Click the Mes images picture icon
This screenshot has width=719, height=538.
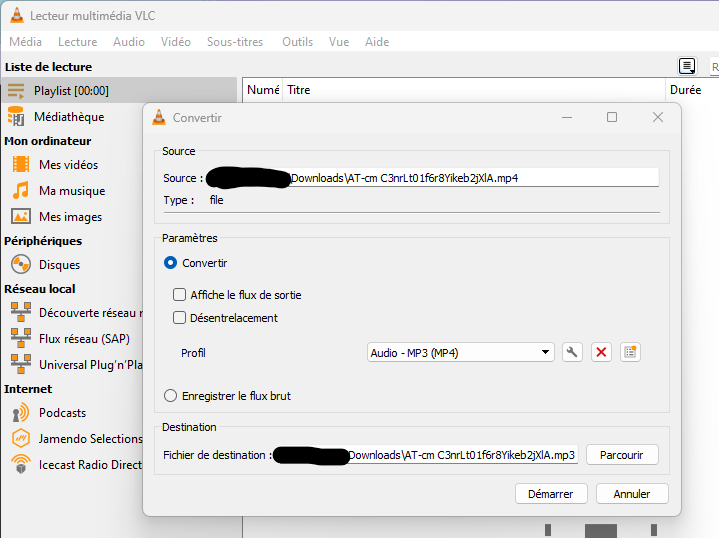coord(21,216)
